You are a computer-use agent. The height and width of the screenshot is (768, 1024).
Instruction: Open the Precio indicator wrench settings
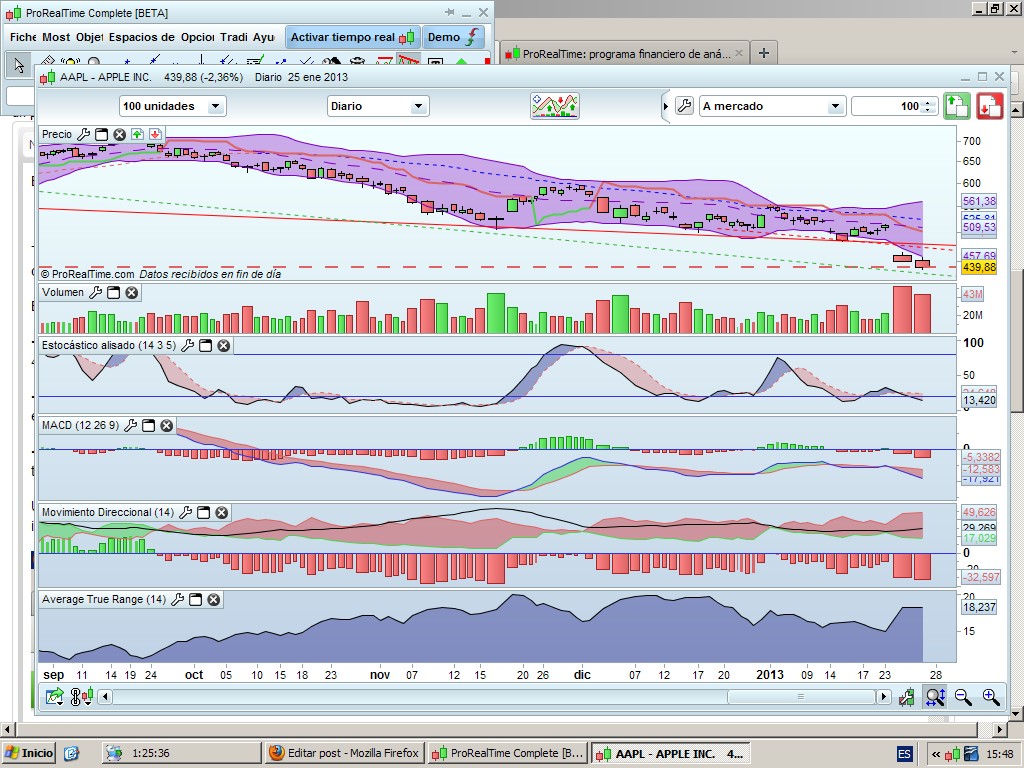coord(84,134)
